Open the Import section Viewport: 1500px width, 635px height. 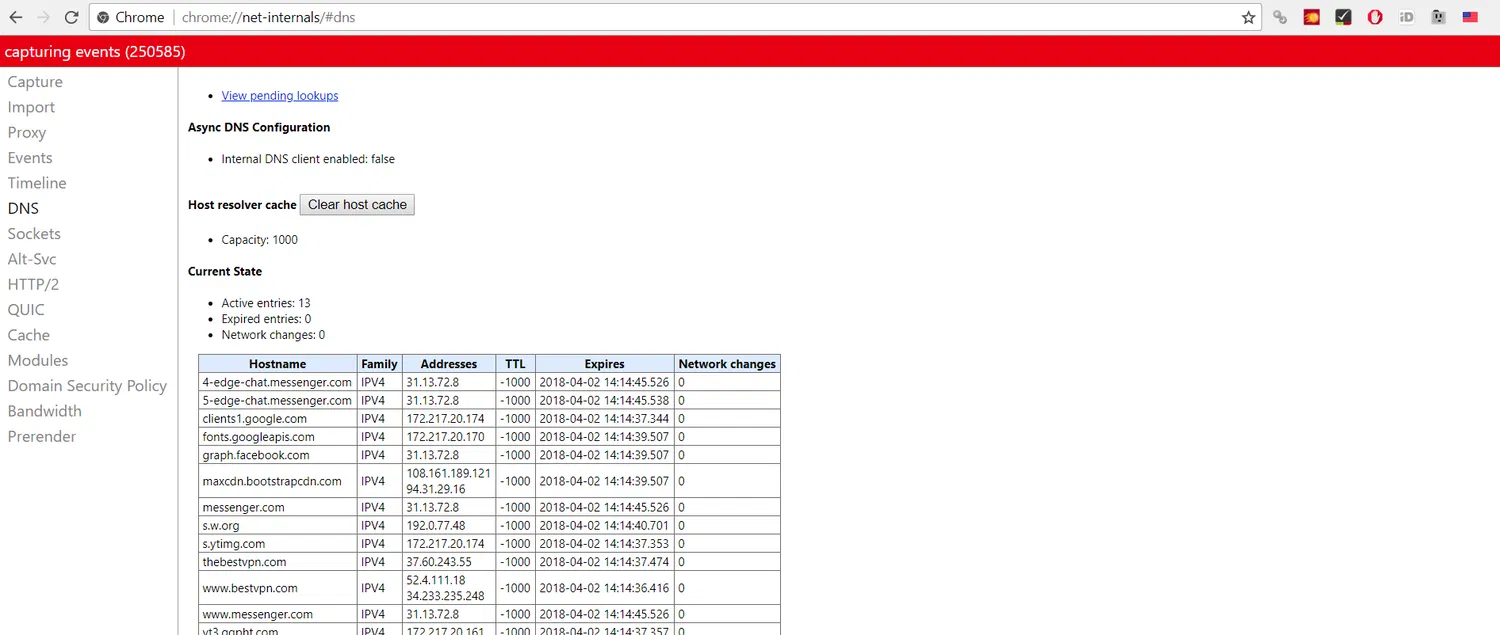point(31,107)
